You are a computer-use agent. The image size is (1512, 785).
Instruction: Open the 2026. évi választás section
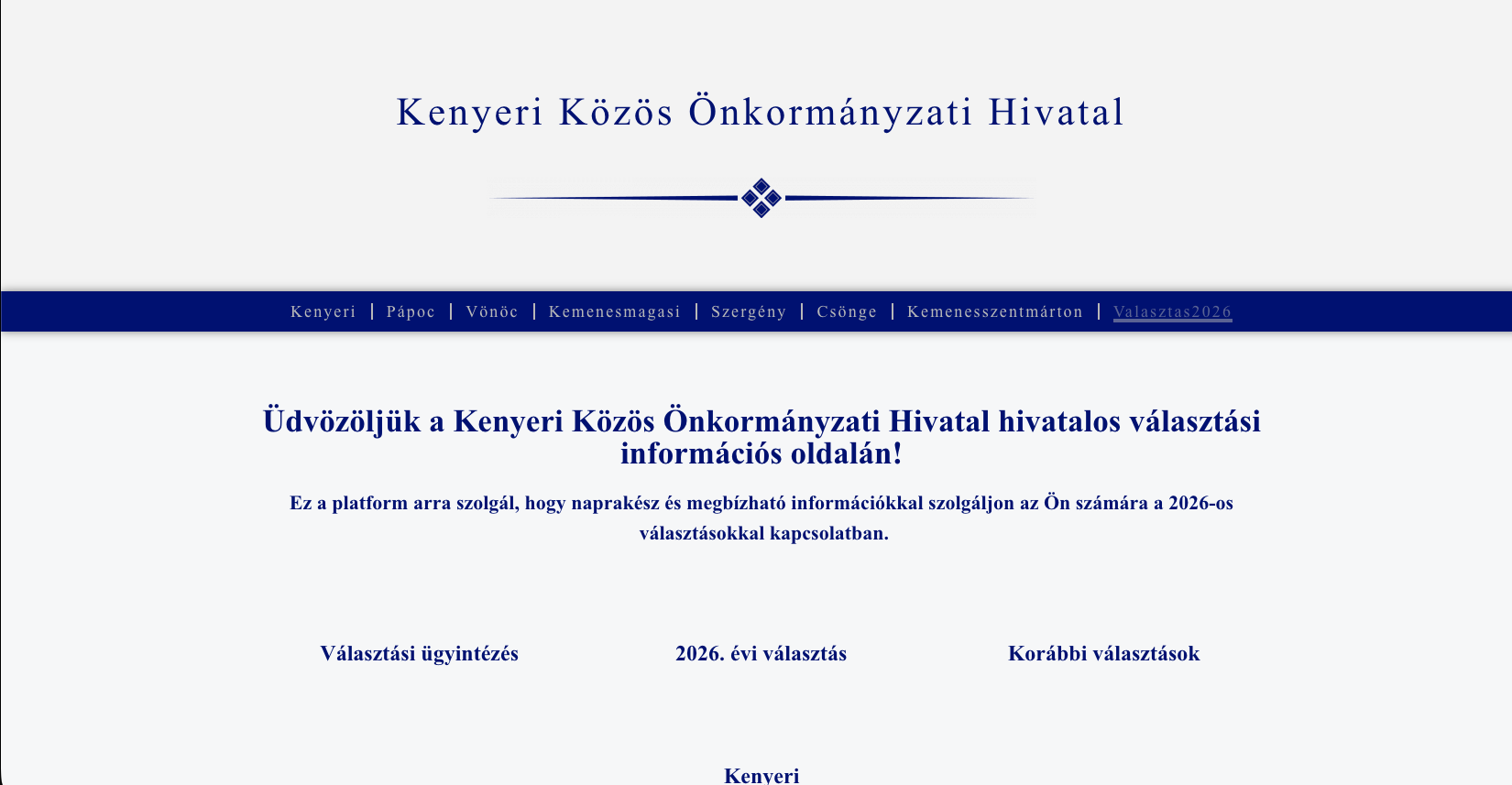click(761, 654)
